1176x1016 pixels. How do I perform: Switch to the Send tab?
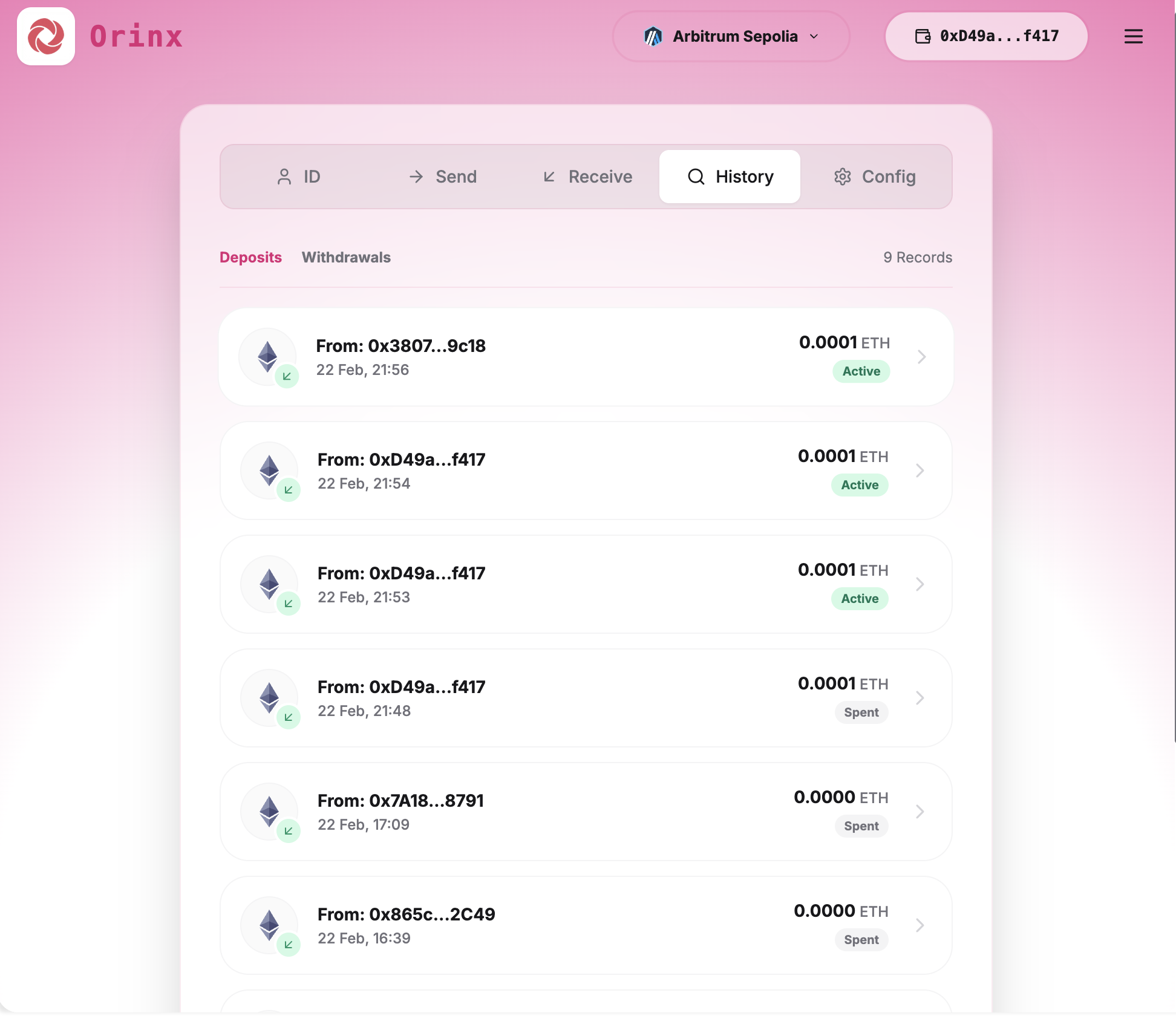[443, 177]
